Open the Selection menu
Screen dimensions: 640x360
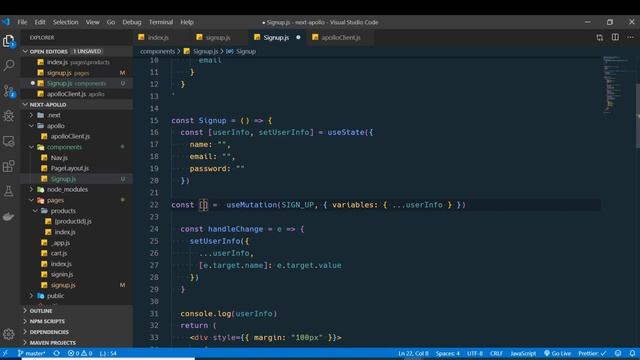coord(65,22)
